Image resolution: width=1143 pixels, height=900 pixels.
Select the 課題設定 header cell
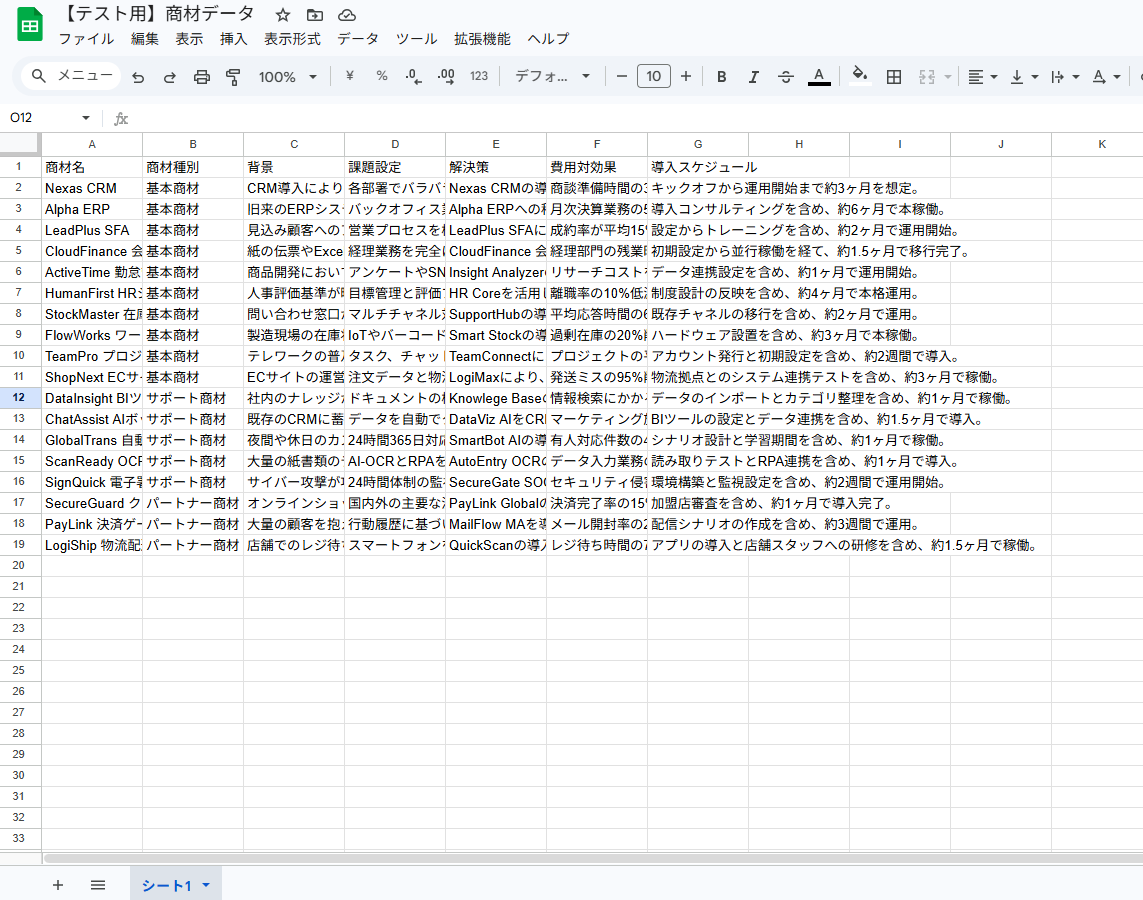[x=394, y=167]
